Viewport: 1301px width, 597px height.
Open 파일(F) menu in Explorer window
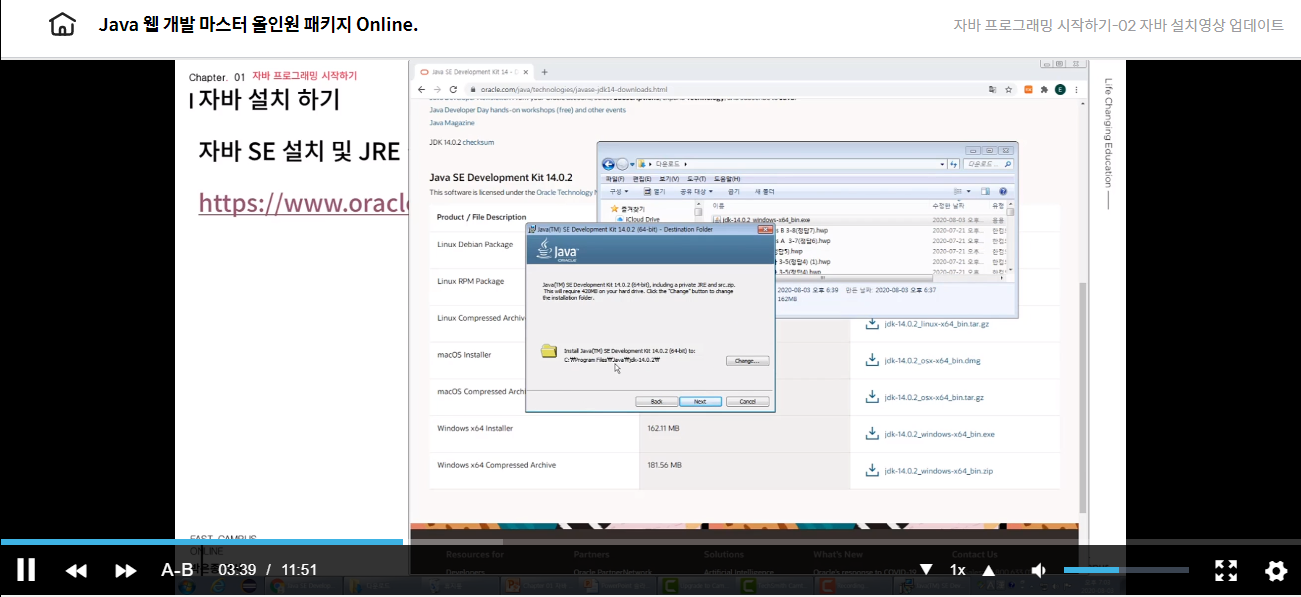615,179
